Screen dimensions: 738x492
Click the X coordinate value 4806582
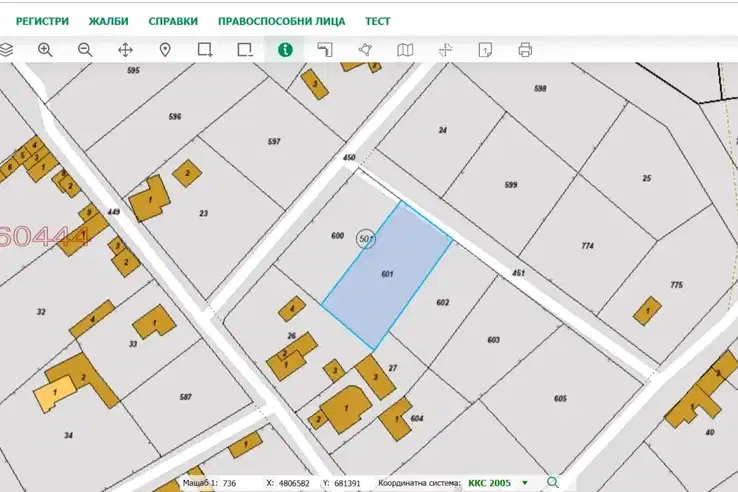pos(294,483)
